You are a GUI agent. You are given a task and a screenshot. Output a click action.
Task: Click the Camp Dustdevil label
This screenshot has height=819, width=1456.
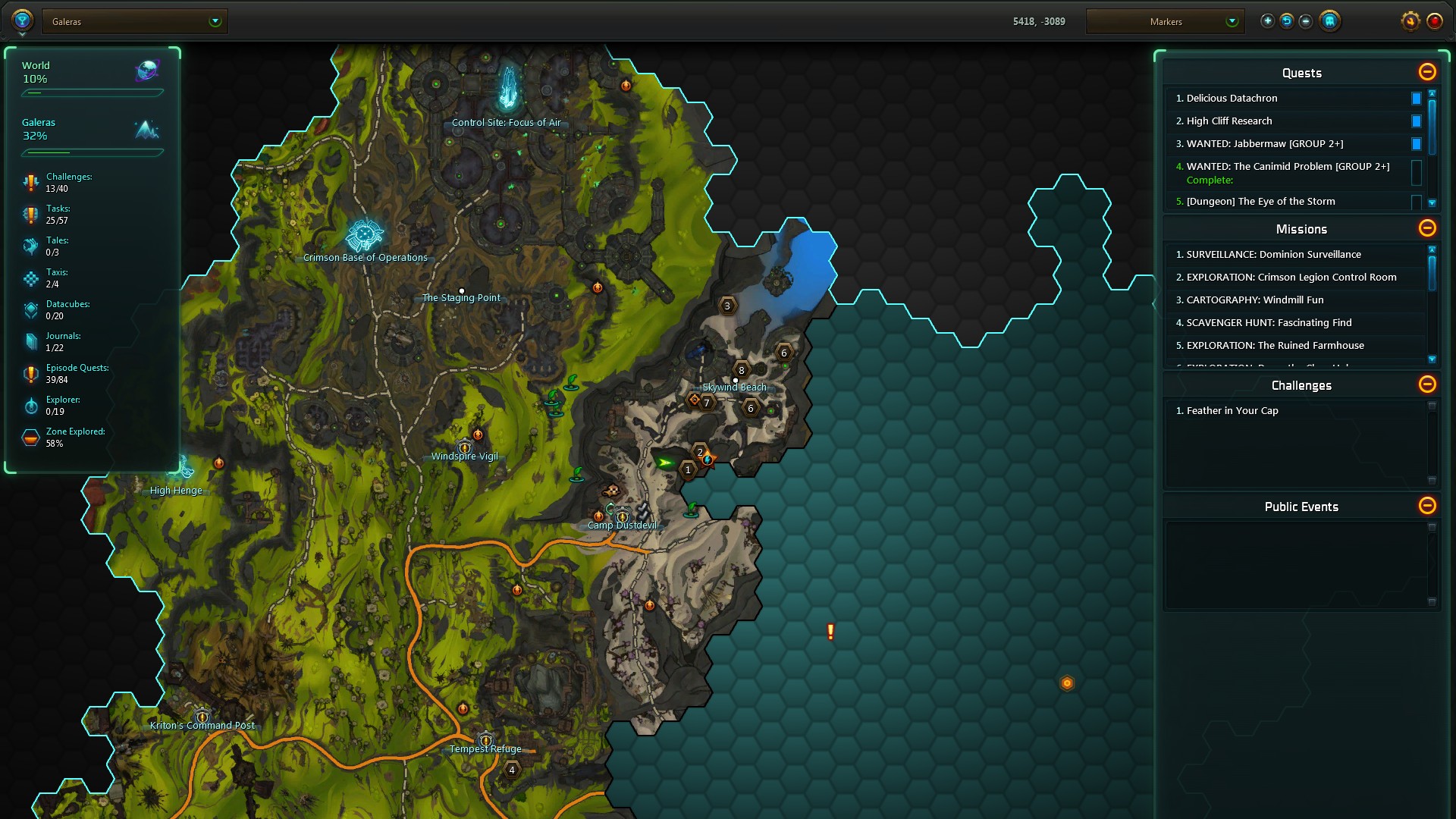pos(622,526)
